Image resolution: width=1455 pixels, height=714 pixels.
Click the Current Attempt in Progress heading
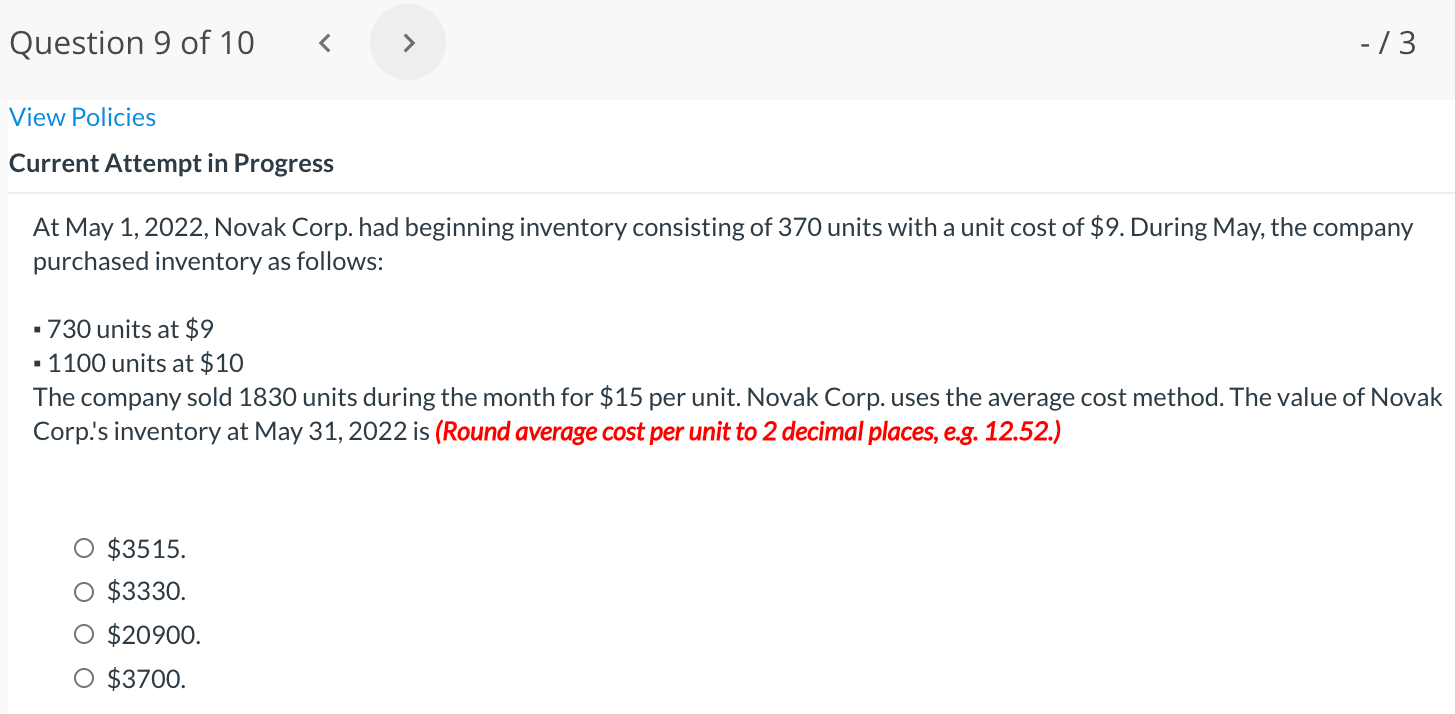[x=171, y=162]
